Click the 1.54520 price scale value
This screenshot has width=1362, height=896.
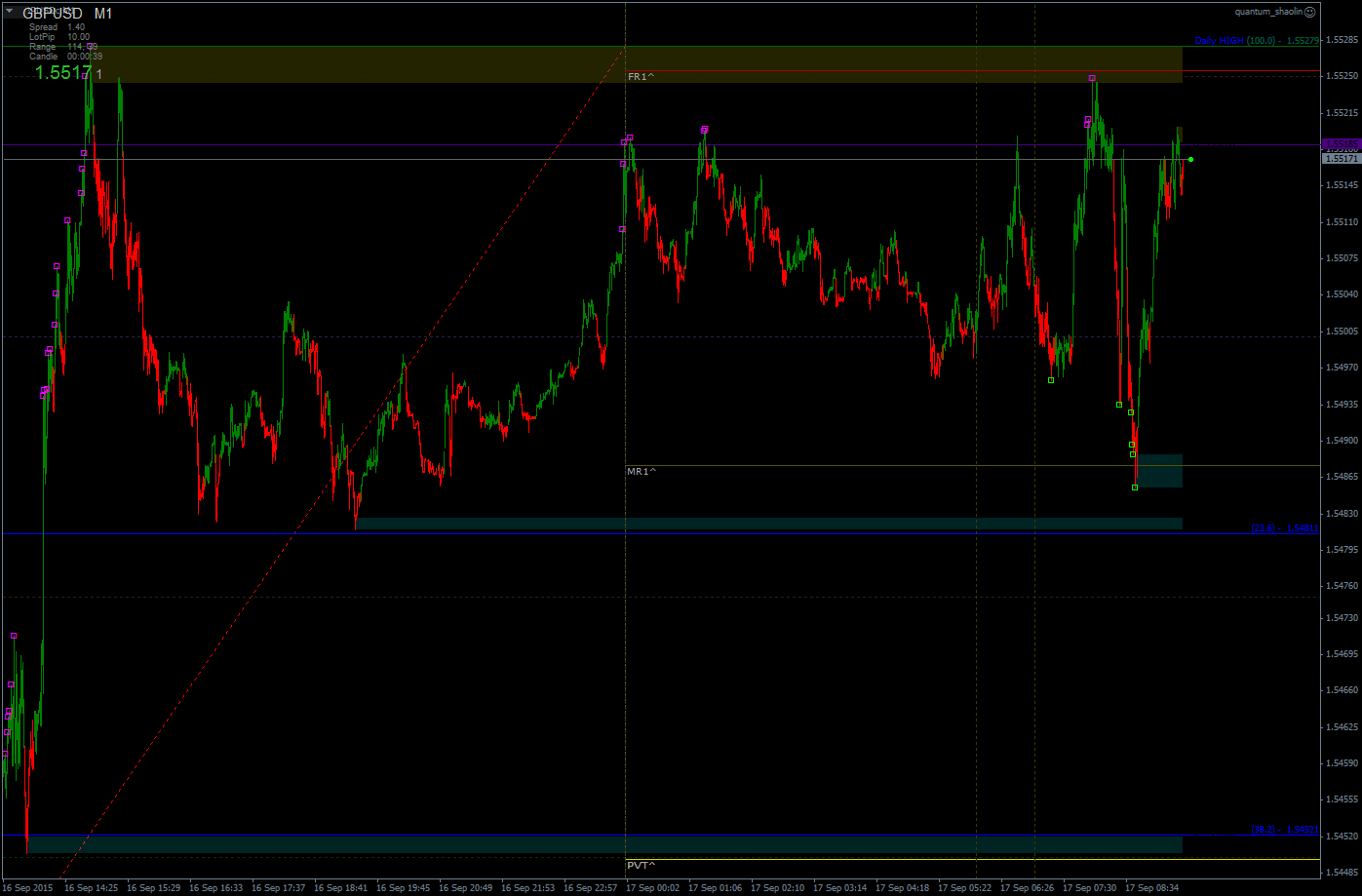1343,837
